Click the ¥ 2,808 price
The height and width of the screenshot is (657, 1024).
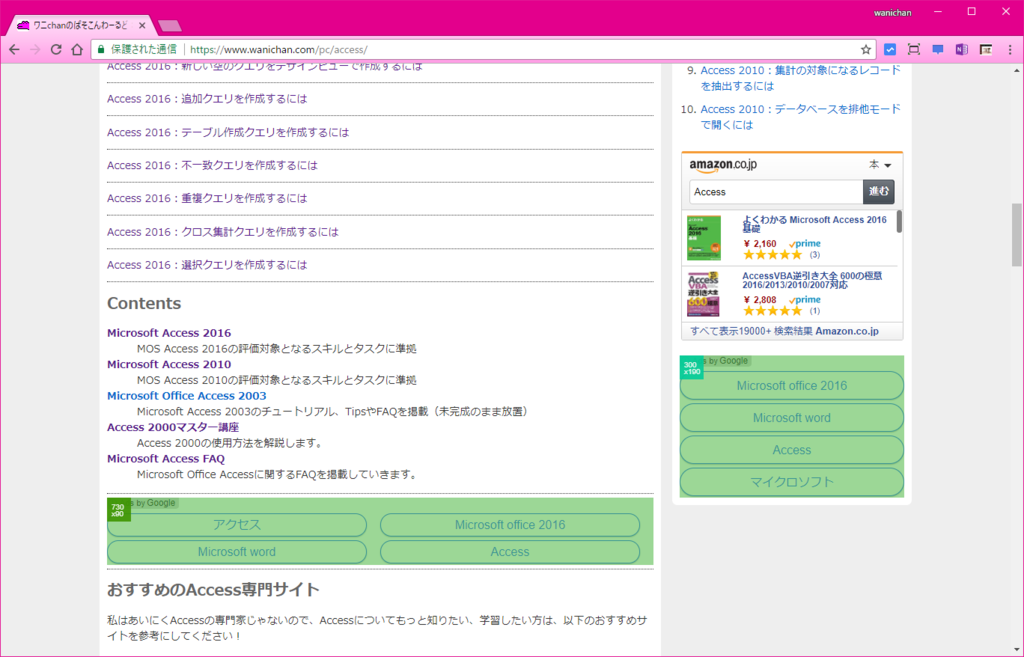[760, 300]
